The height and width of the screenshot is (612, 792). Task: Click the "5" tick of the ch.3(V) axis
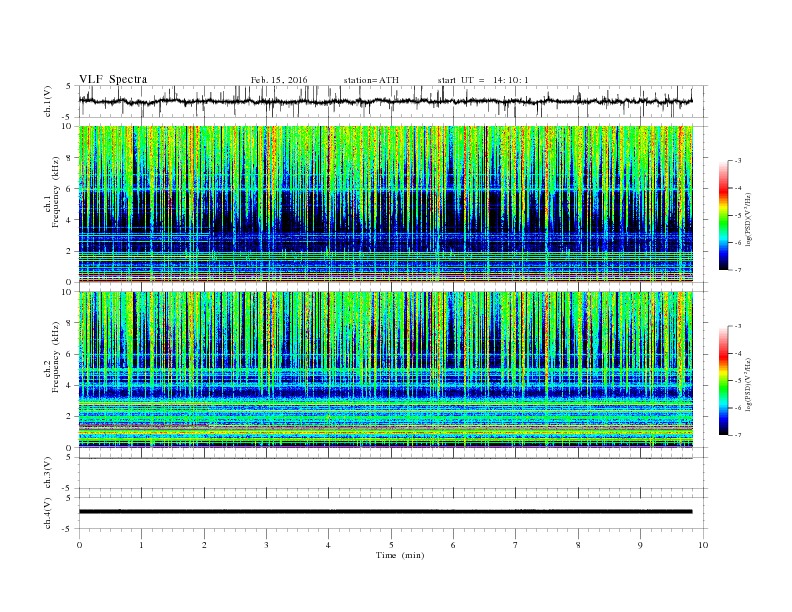(69, 457)
